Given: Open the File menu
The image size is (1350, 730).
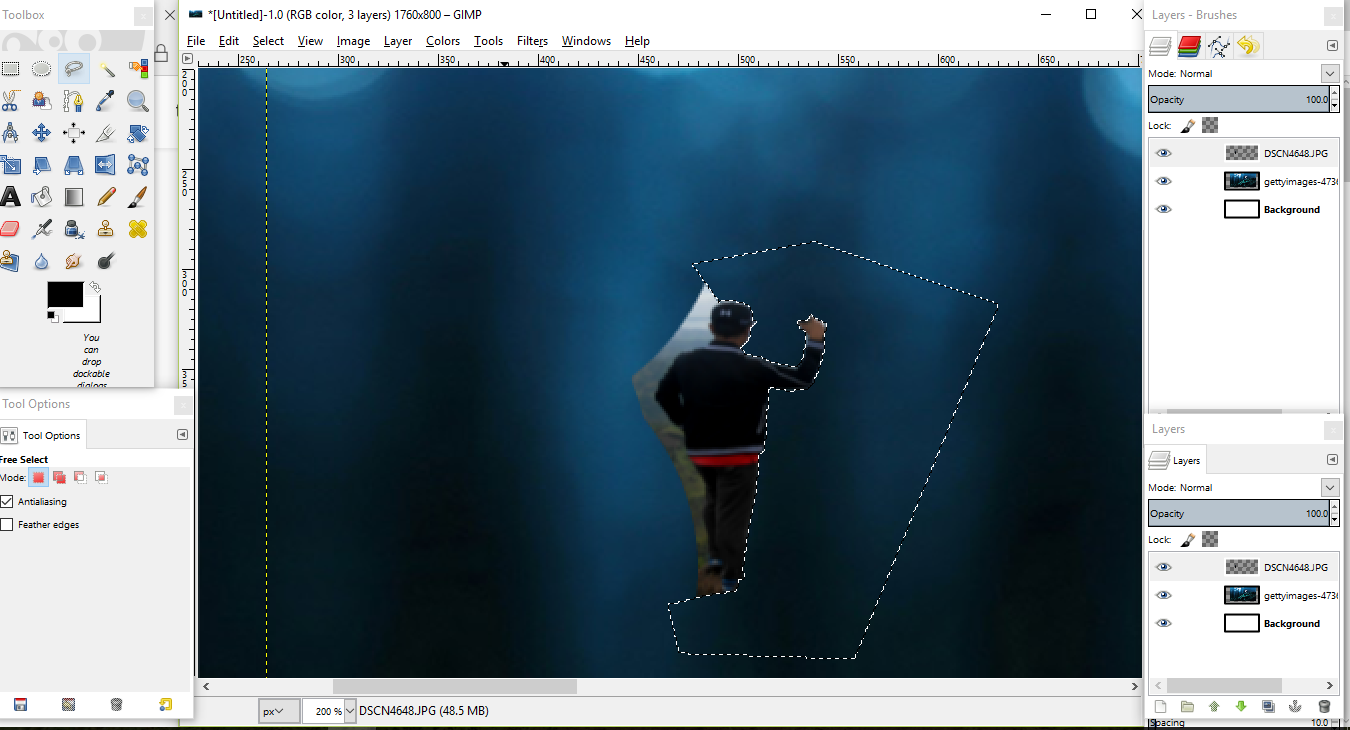Looking at the screenshot, I should (196, 41).
